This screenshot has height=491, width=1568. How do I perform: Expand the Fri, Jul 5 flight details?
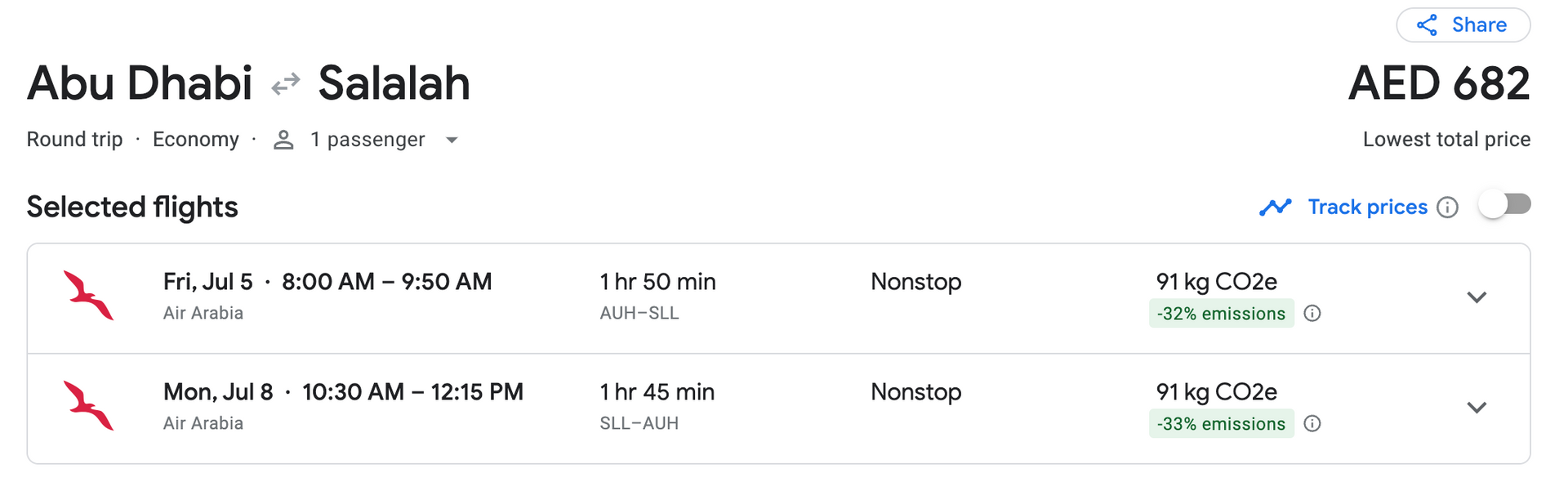(1476, 297)
